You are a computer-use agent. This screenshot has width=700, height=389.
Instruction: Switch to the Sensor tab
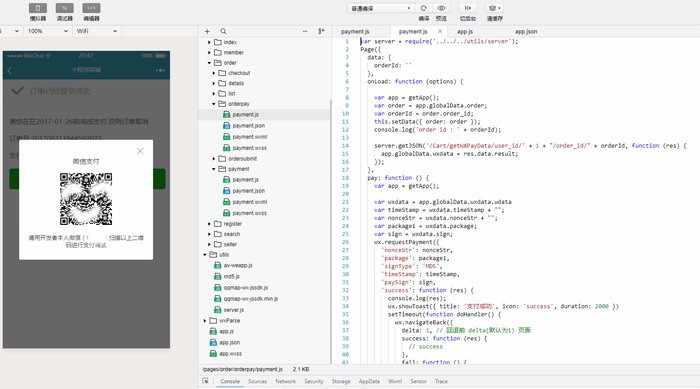pos(418,381)
